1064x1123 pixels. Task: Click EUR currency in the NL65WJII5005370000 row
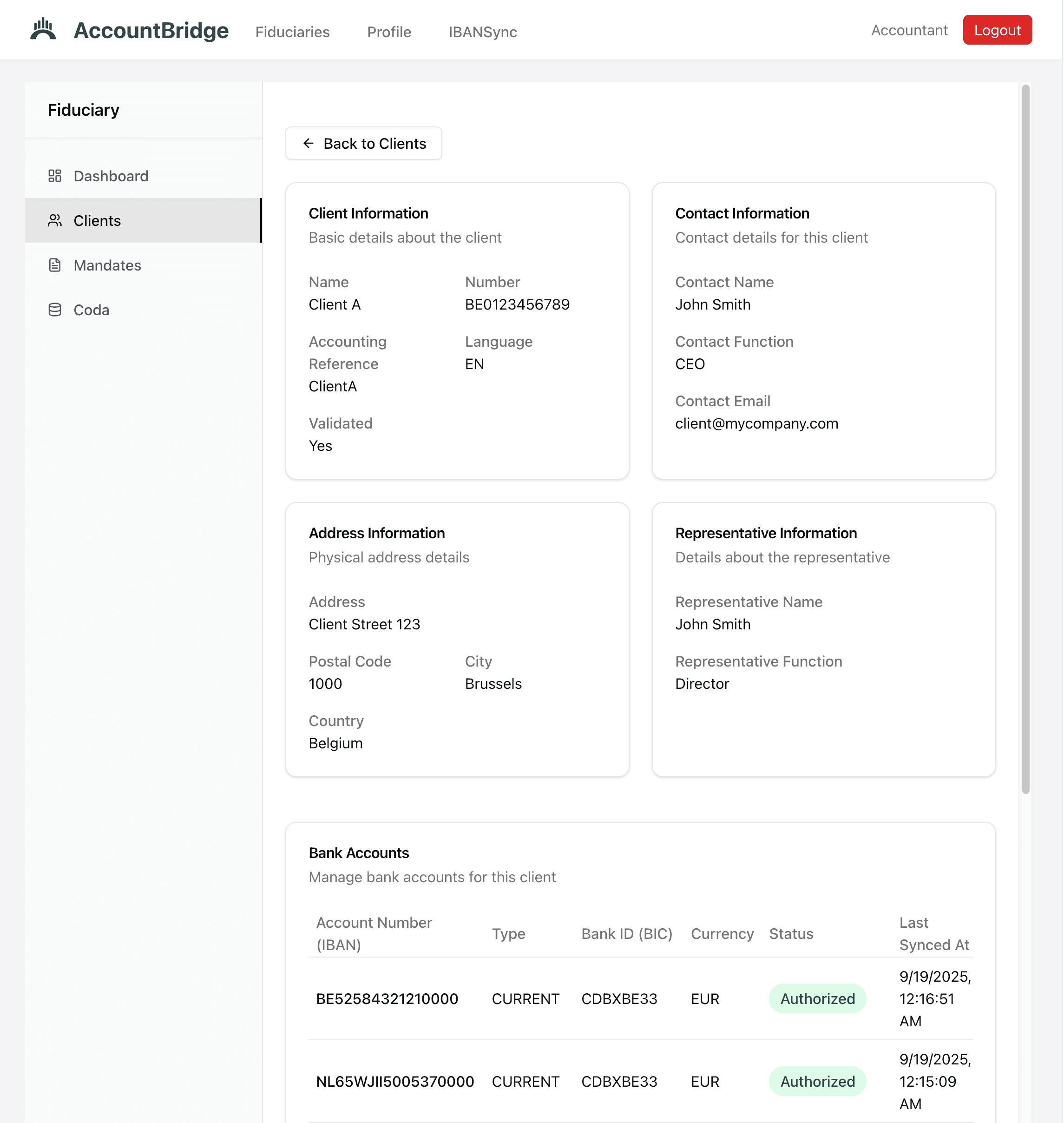coord(704,1082)
